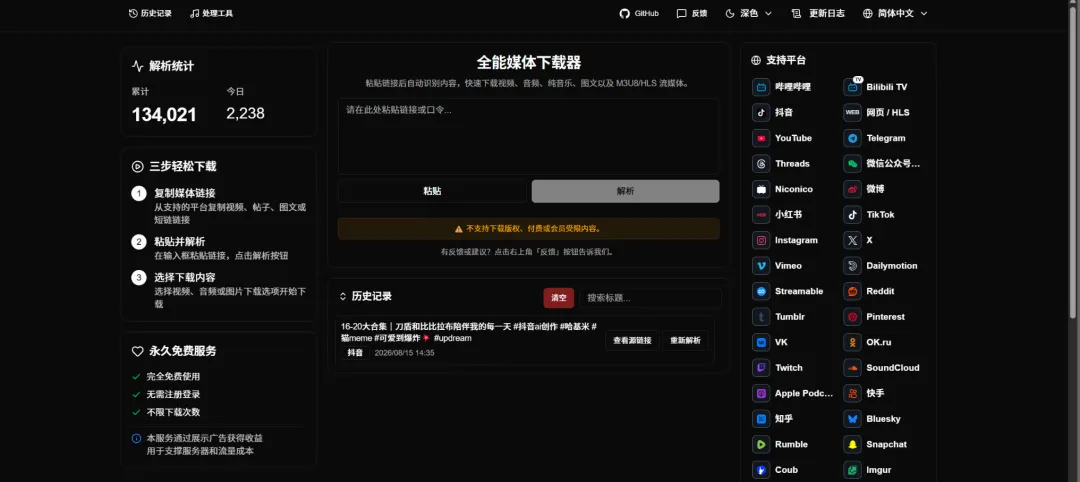
Task: Select the Twitch platform icon
Action: (x=761, y=368)
